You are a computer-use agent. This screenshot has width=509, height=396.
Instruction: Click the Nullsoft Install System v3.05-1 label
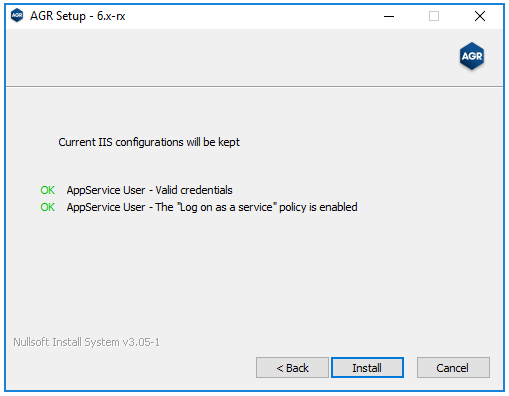click(x=86, y=342)
